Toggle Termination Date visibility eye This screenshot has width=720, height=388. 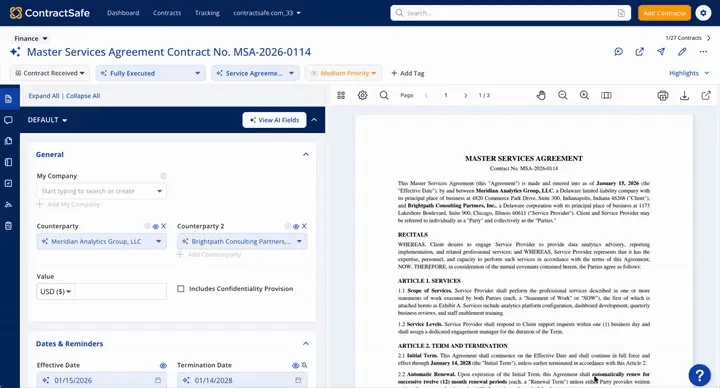(295, 366)
